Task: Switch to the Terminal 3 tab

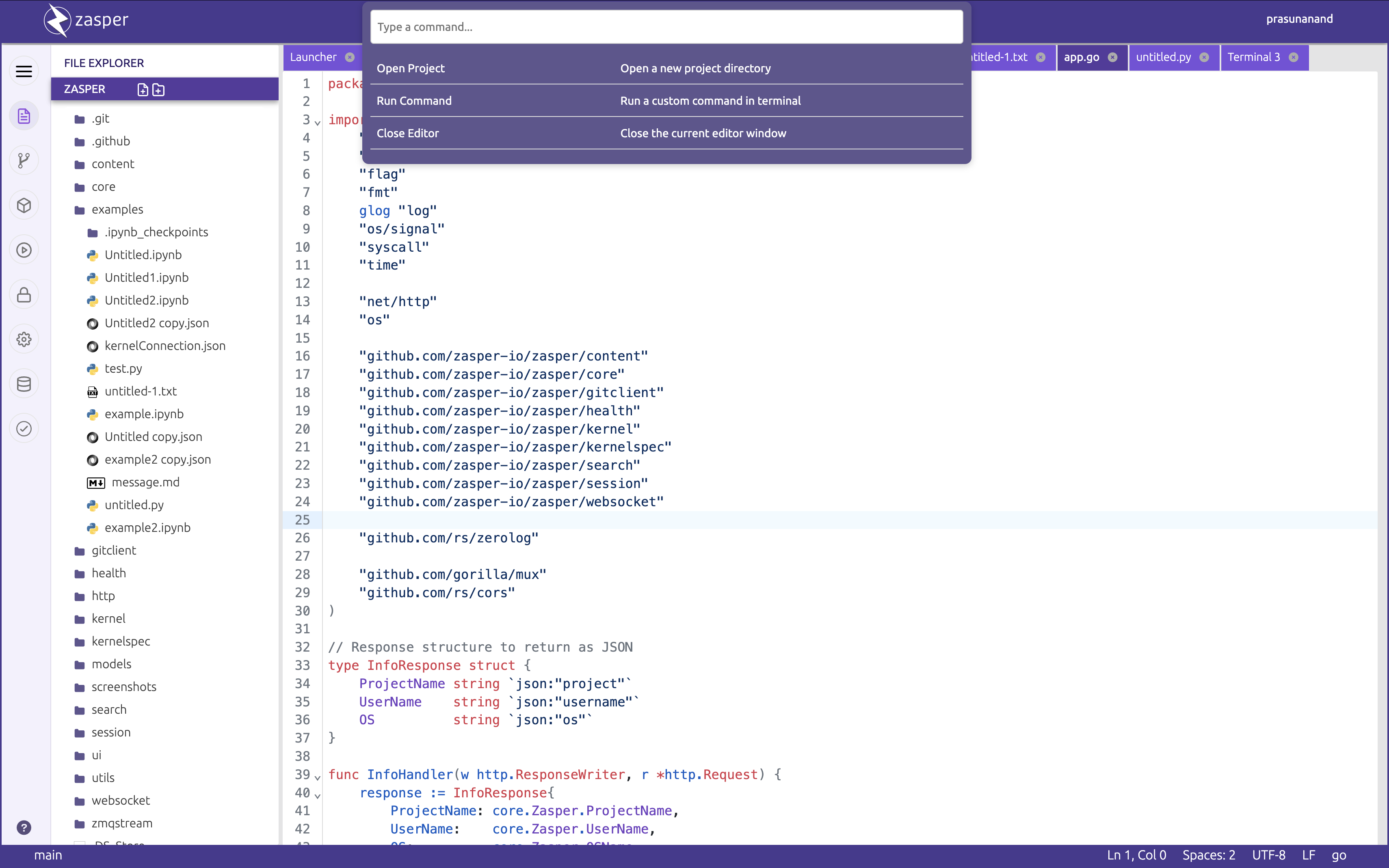Action: [x=1253, y=57]
